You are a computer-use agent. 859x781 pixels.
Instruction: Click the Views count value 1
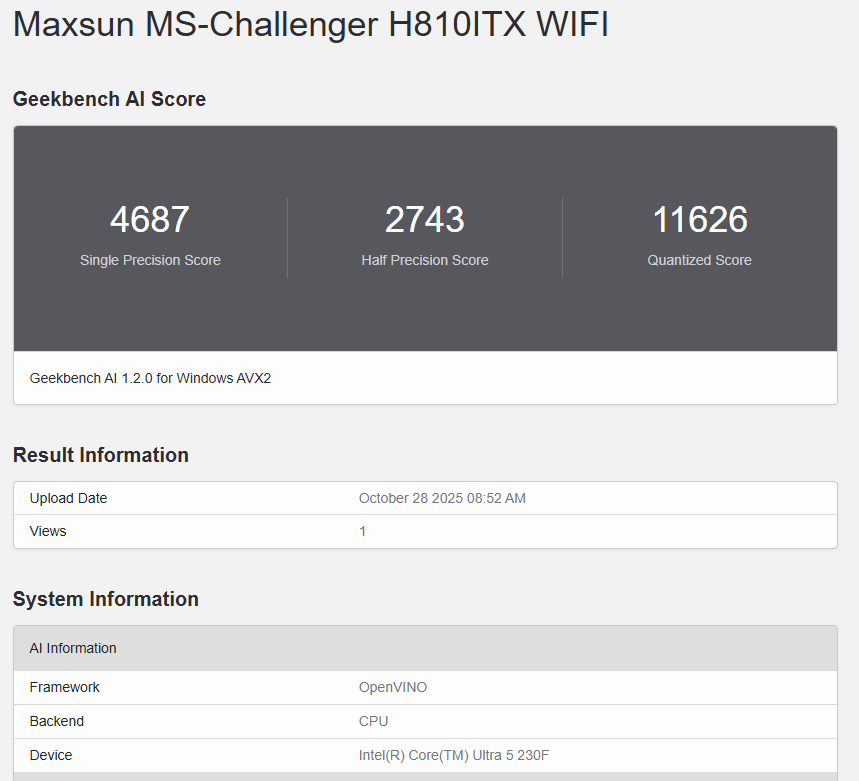click(363, 531)
